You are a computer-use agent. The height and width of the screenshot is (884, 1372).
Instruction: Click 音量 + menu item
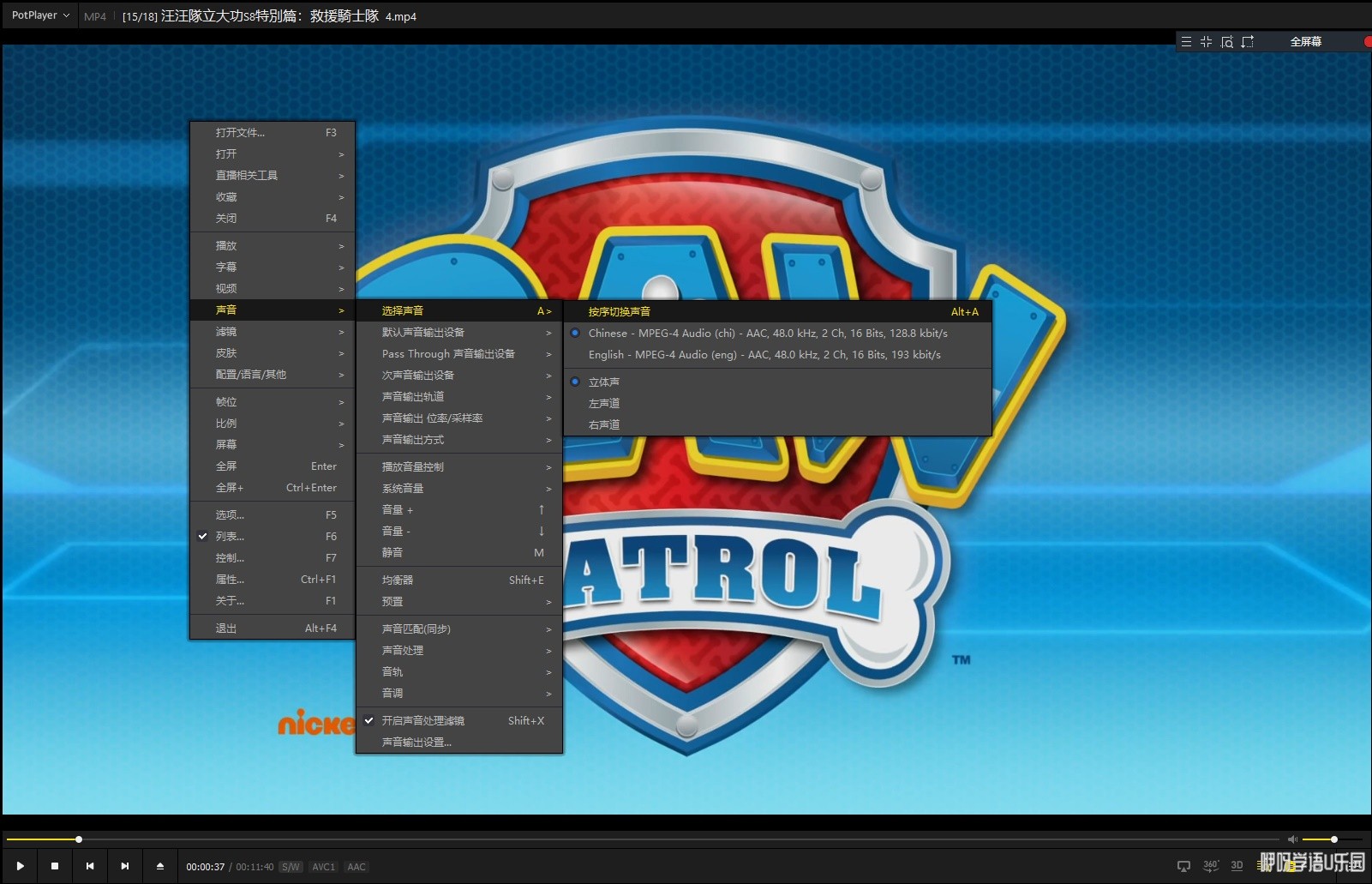click(x=459, y=509)
